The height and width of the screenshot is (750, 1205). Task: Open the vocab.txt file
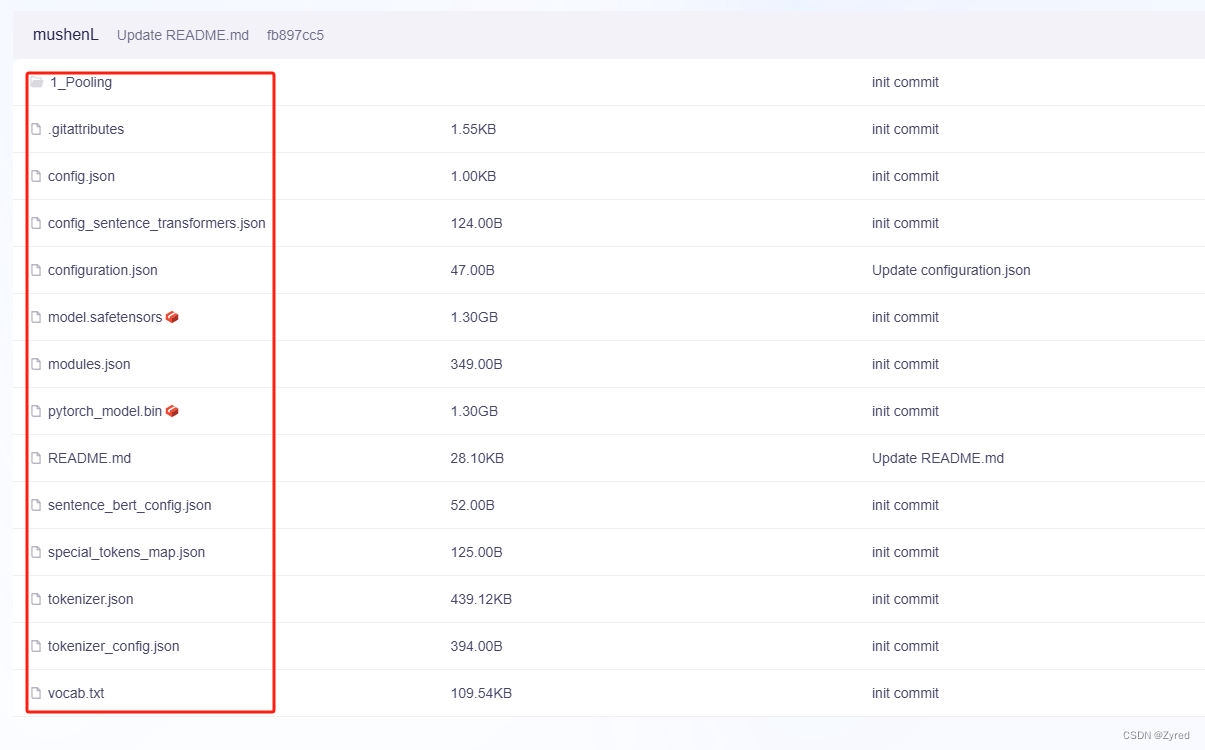pos(76,693)
